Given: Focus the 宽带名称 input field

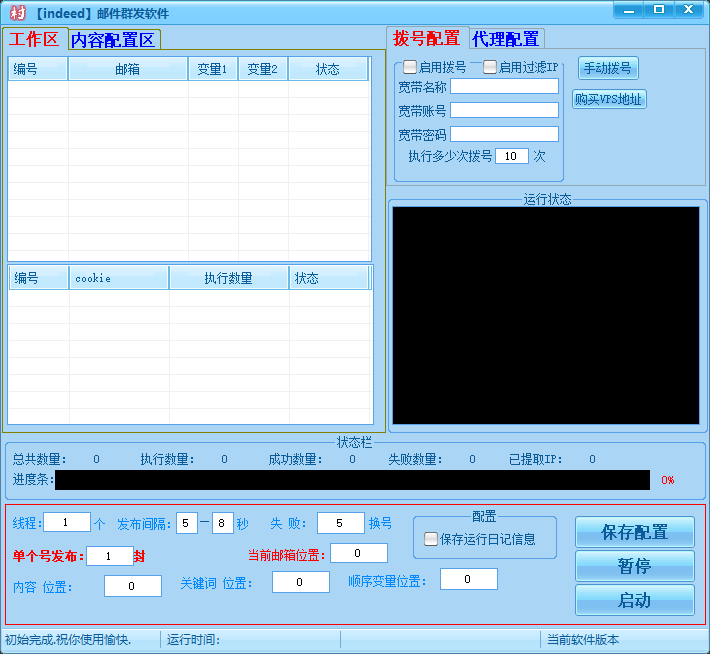Looking at the screenshot, I should tap(504, 87).
